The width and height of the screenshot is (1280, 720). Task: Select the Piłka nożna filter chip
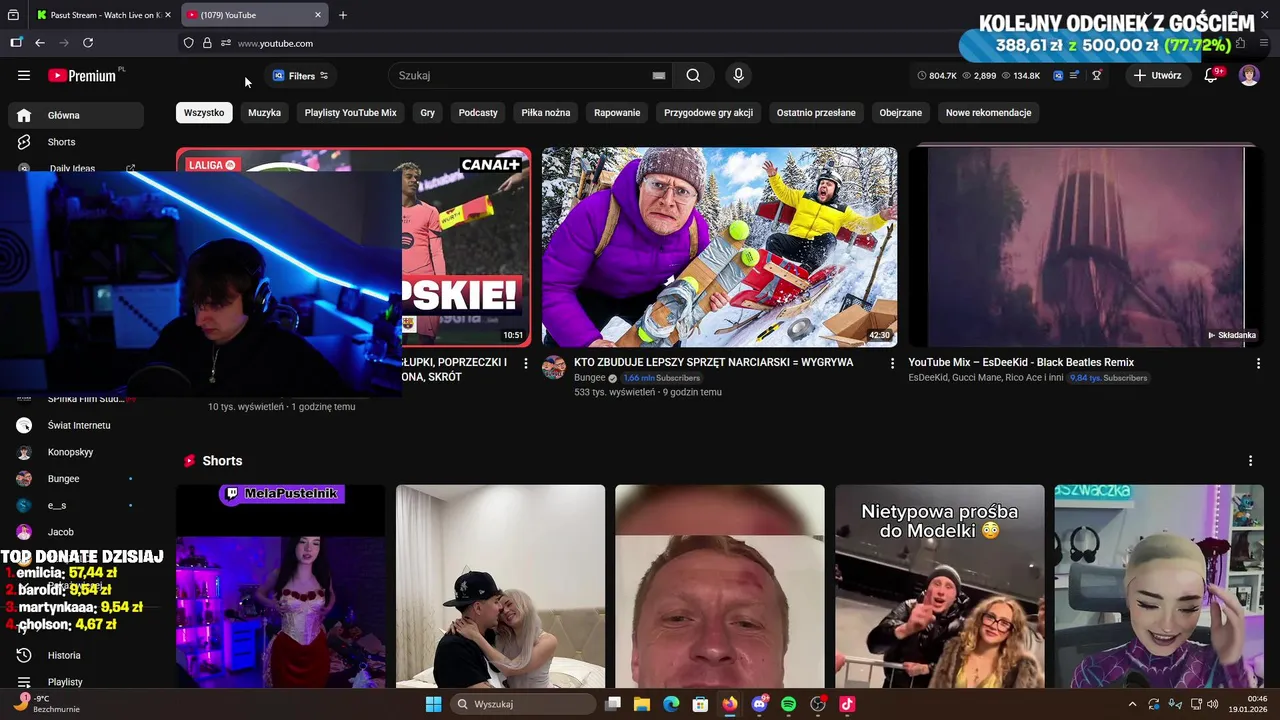coord(546,113)
